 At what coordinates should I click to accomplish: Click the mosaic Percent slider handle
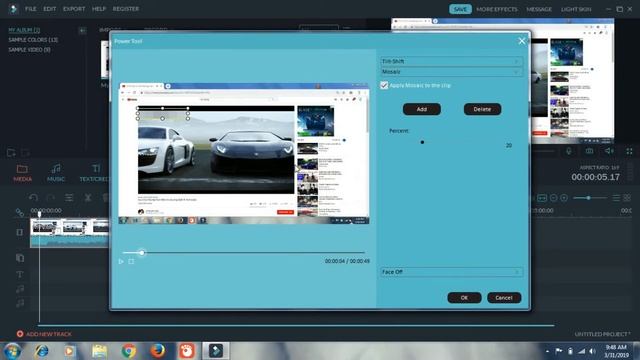(x=422, y=142)
